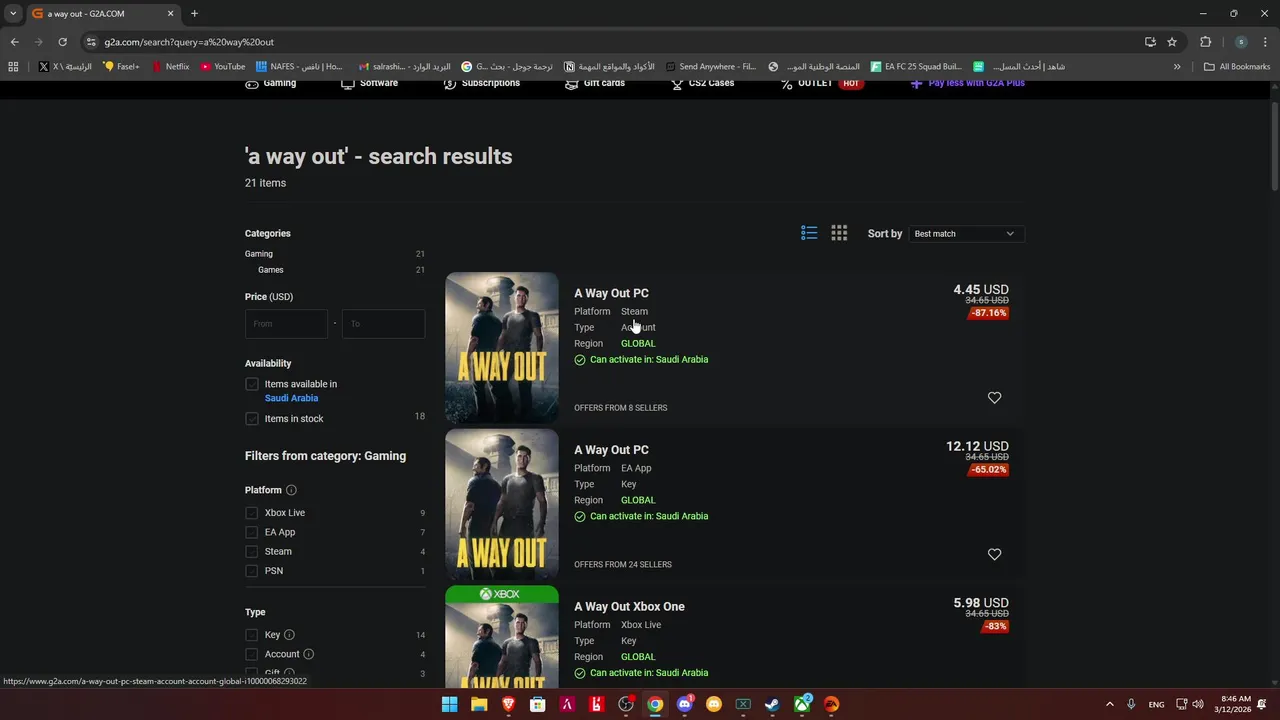The image size is (1280, 720).
Task: Tick the Key type checkbox
Action: pos(252,635)
